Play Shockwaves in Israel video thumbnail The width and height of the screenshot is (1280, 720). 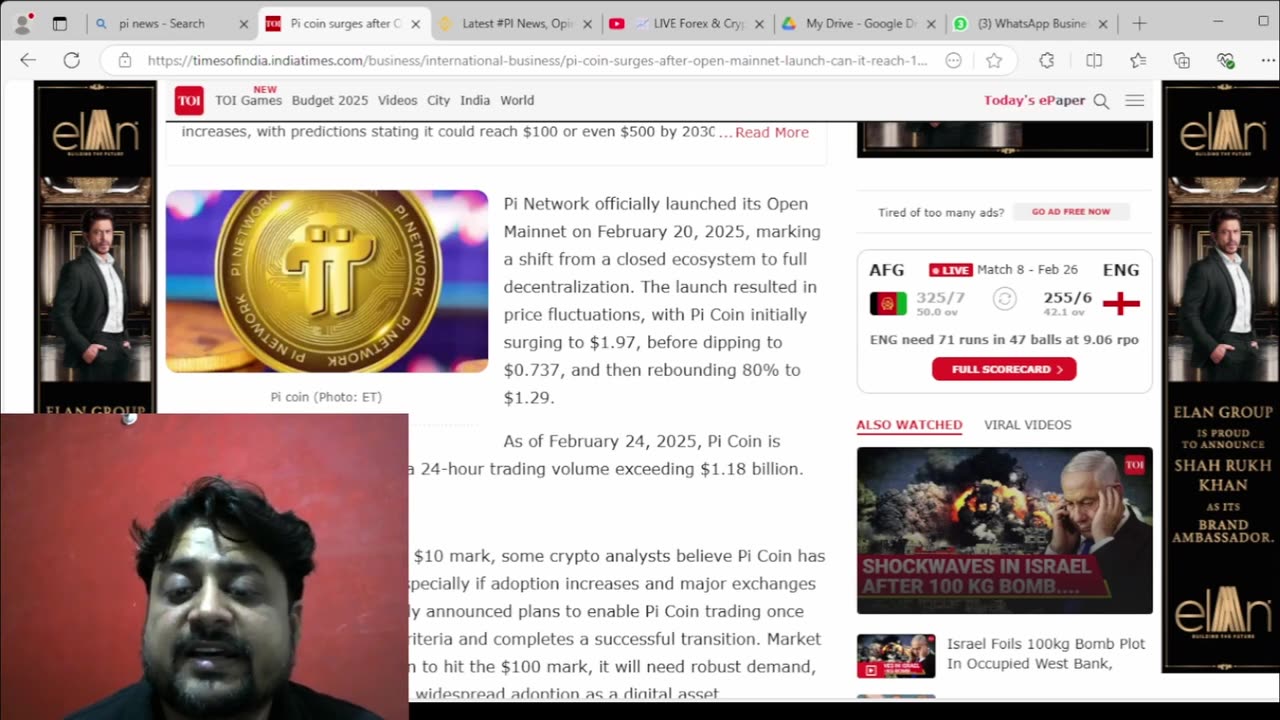tap(1004, 530)
